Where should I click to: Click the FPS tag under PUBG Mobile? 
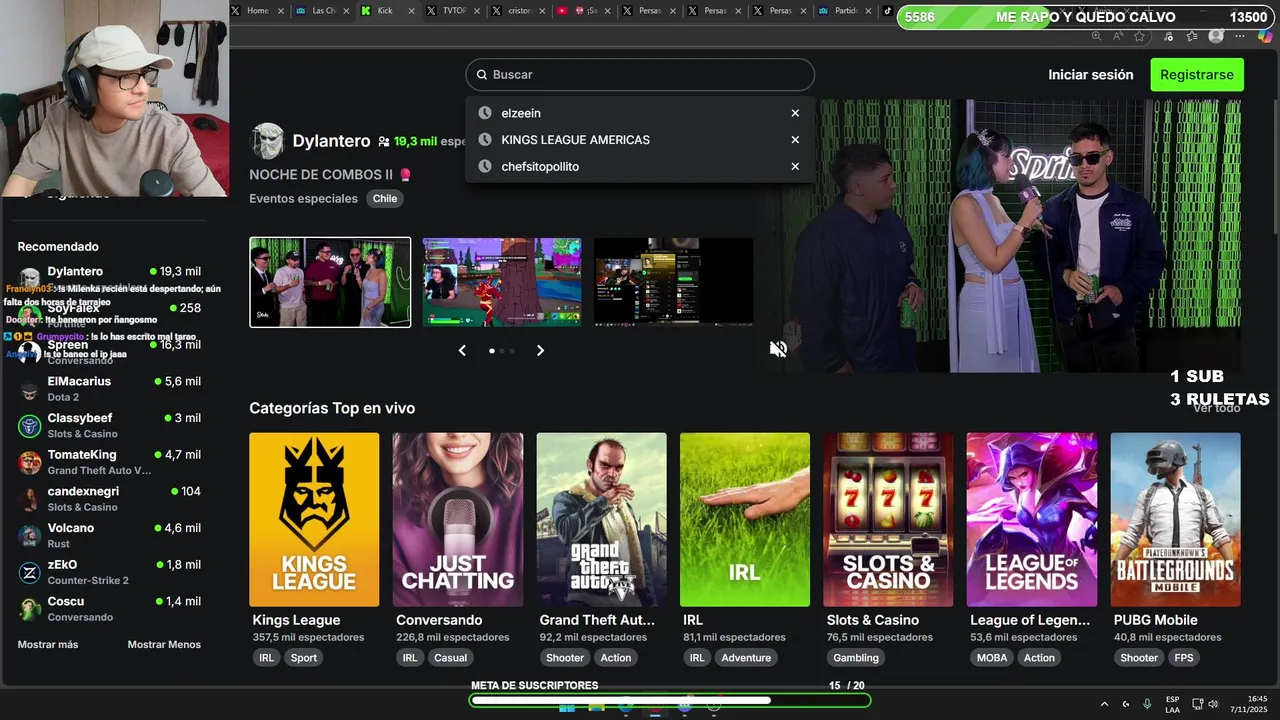tap(1184, 658)
